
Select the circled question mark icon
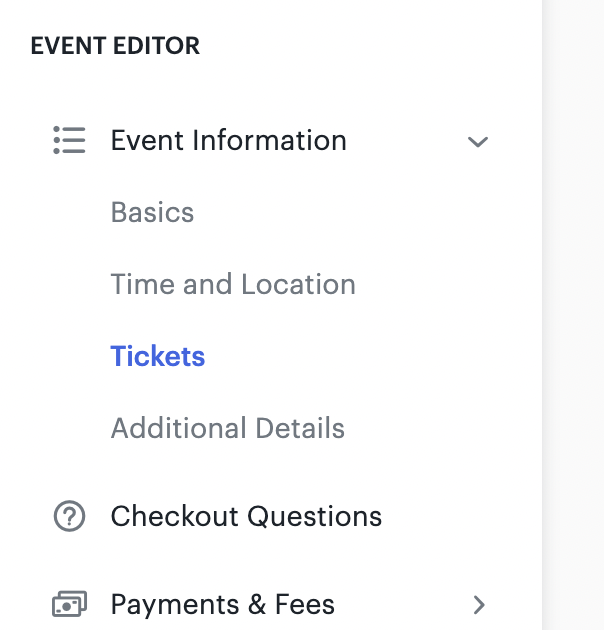click(70, 516)
